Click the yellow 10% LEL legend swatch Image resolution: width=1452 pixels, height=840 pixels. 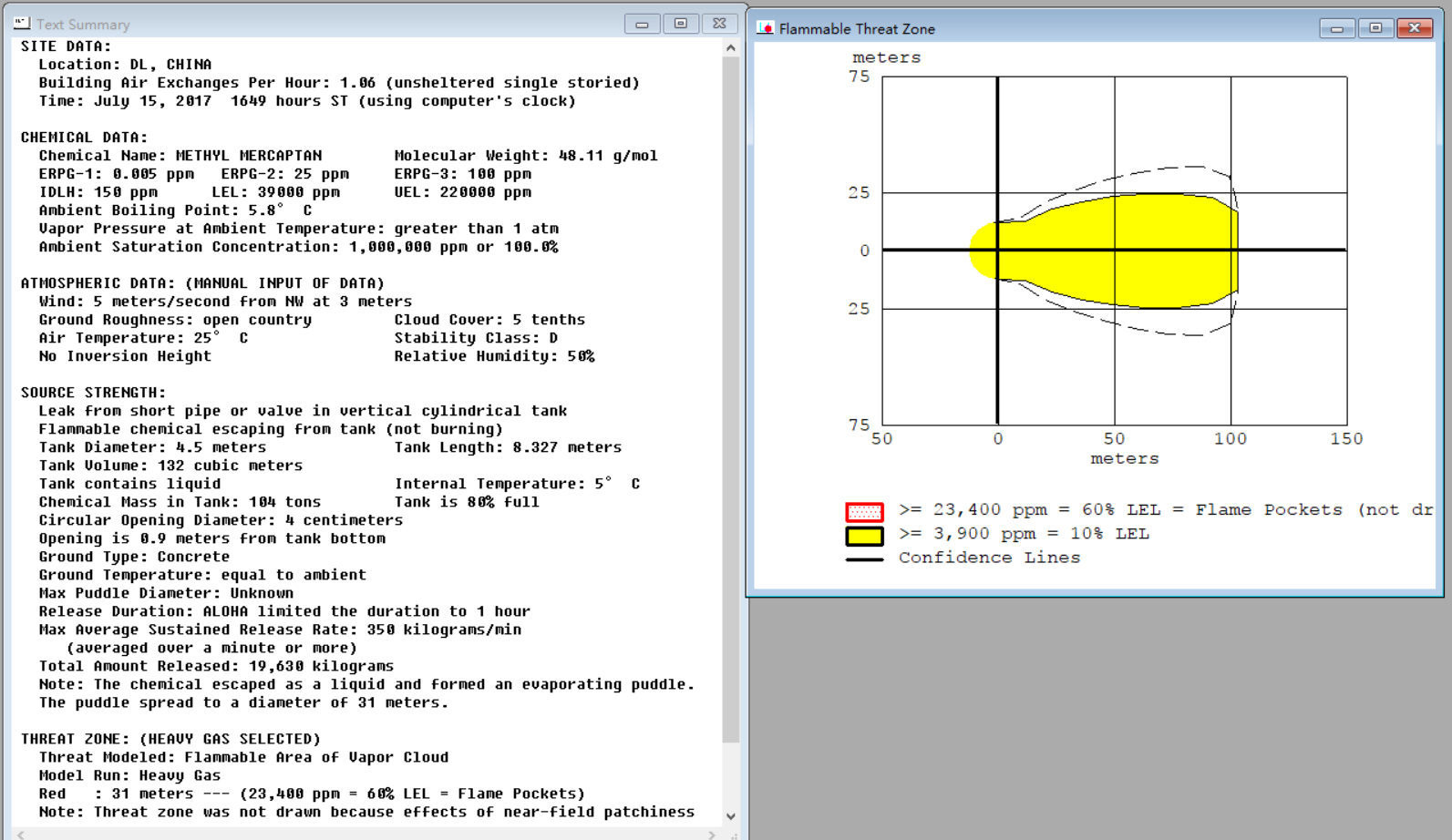point(864,536)
